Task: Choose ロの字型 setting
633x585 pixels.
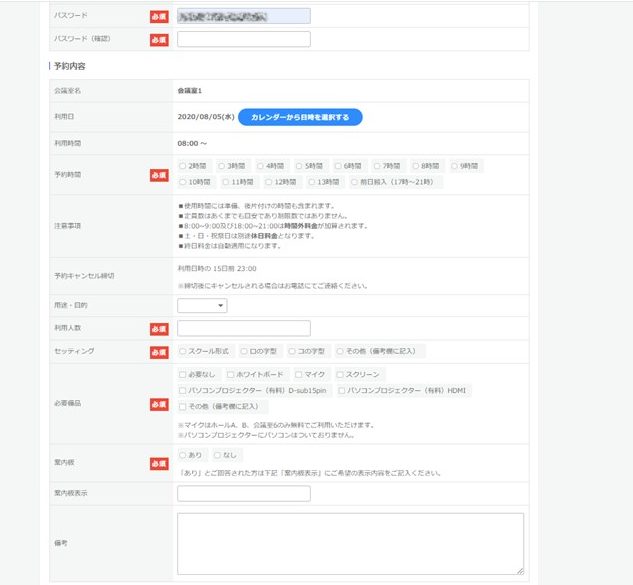Action: click(243, 351)
